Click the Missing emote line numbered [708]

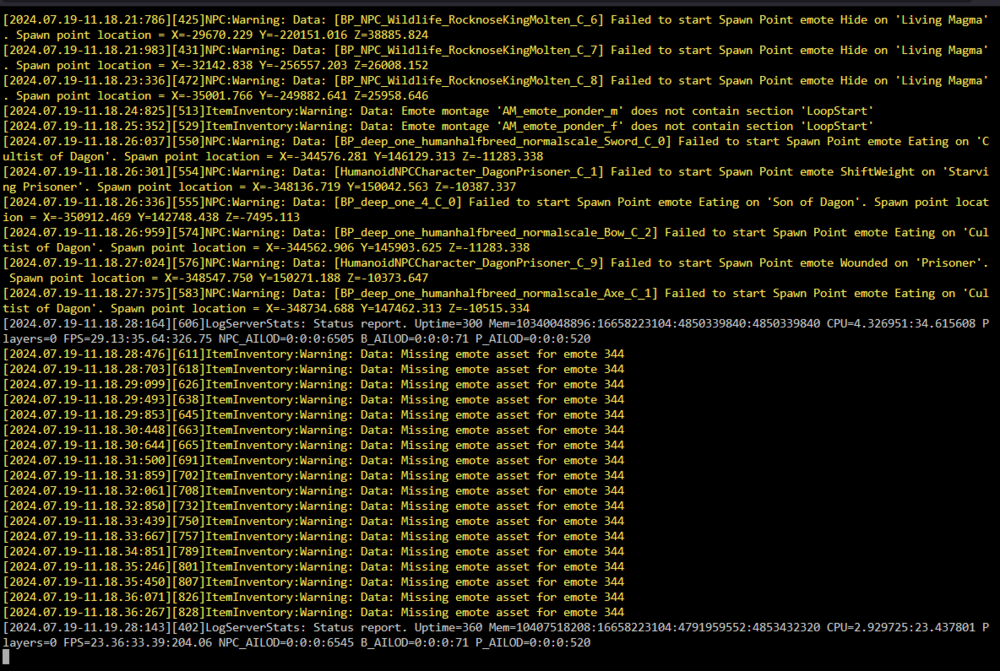coord(313,491)
